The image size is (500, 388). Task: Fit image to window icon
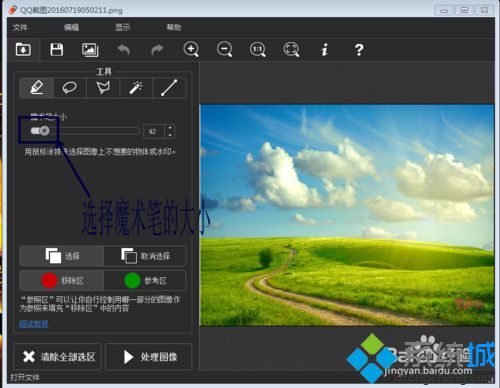tap(291, 50)
